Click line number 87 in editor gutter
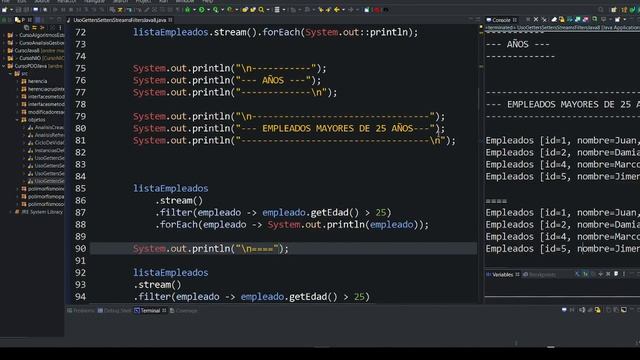Image resolution: width=640 pixels, height=360 pixels. coord(80,213)
